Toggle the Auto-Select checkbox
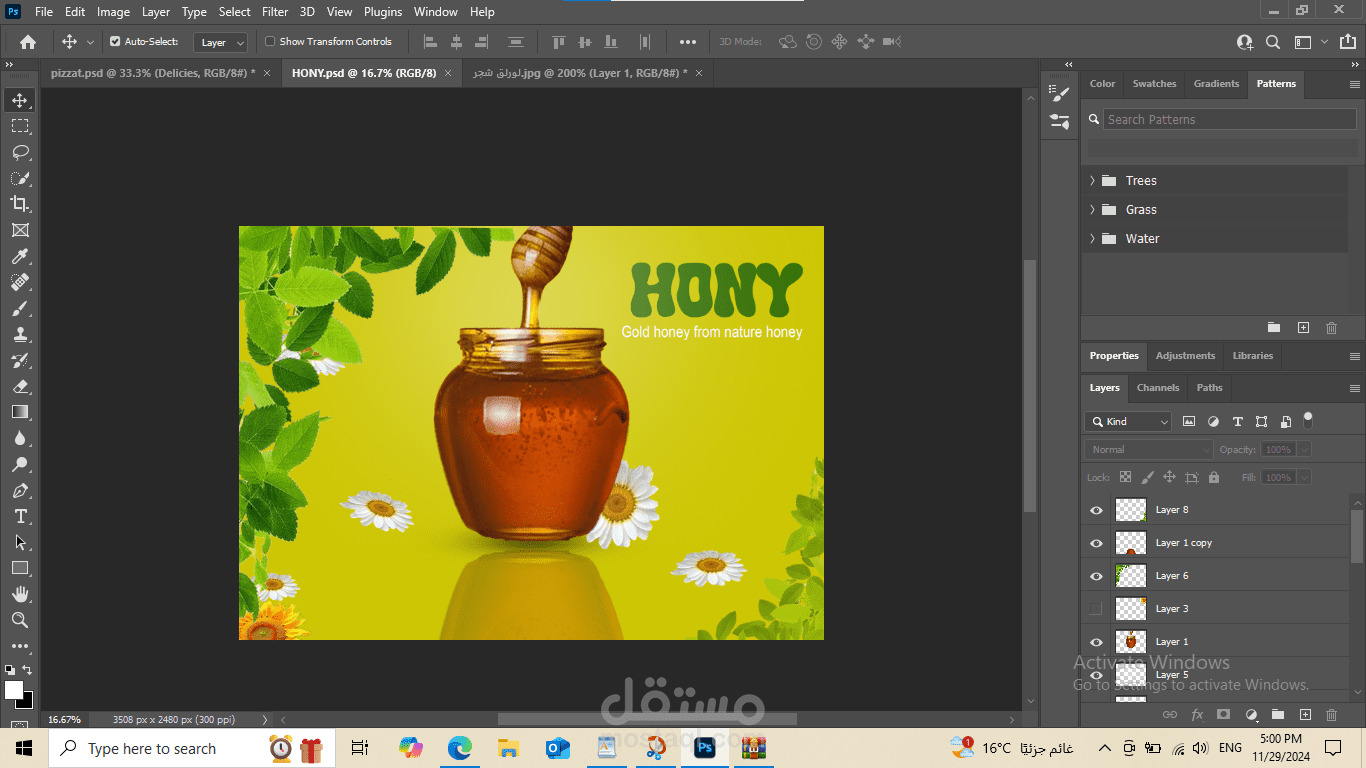 pyautogui.click(x=115, y=42)
